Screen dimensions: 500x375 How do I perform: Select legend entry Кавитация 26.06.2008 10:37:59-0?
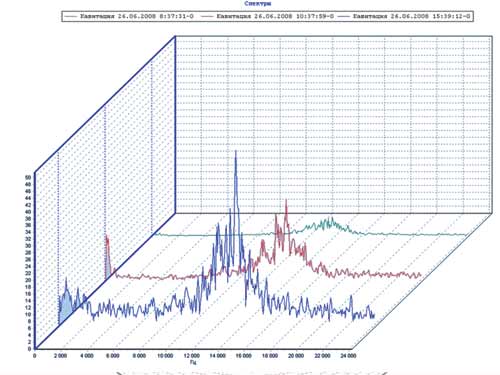275,16
